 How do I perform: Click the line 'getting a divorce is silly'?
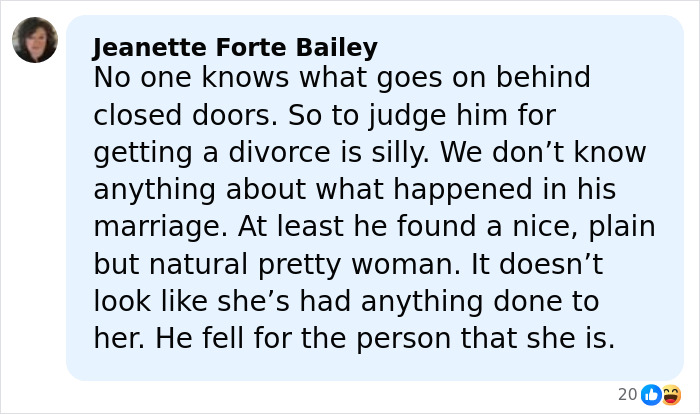[x=370, y=153]
